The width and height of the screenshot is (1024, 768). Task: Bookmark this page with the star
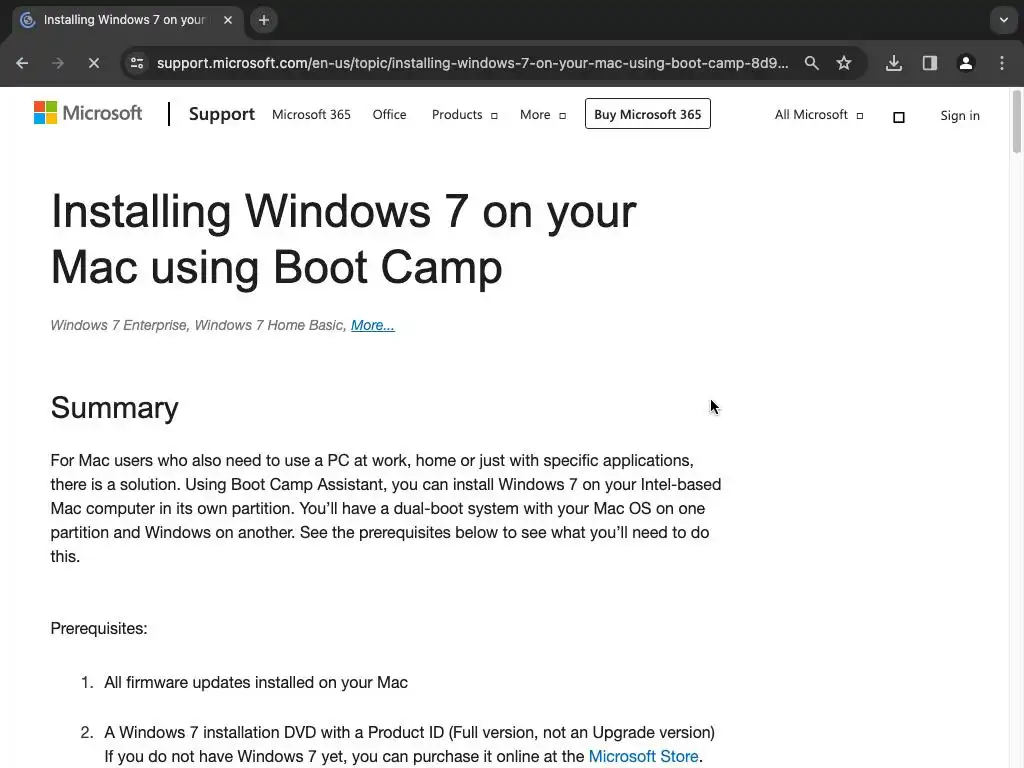[x=844, y=63]
